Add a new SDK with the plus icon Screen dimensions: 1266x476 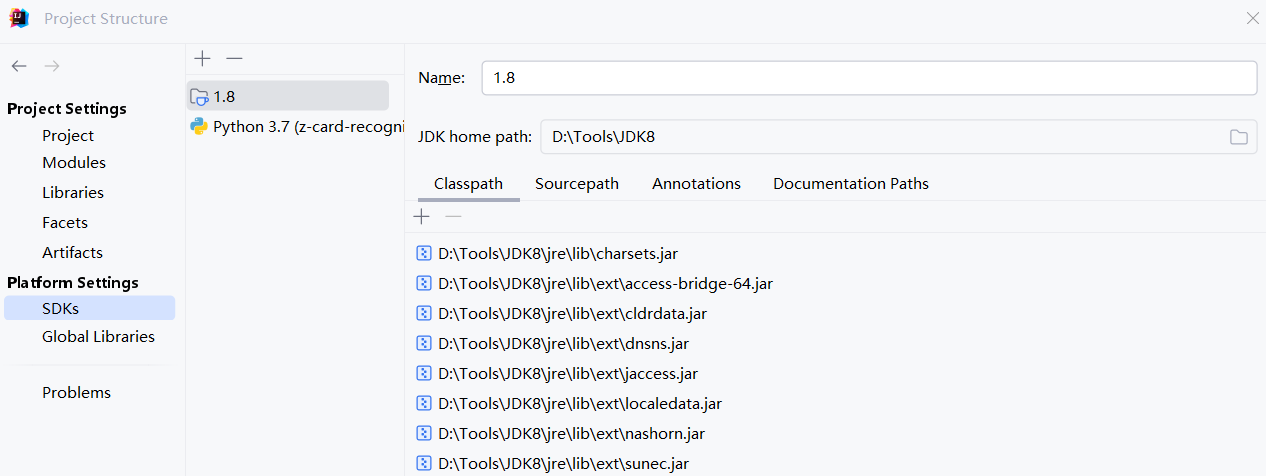[x=202, y=58]
